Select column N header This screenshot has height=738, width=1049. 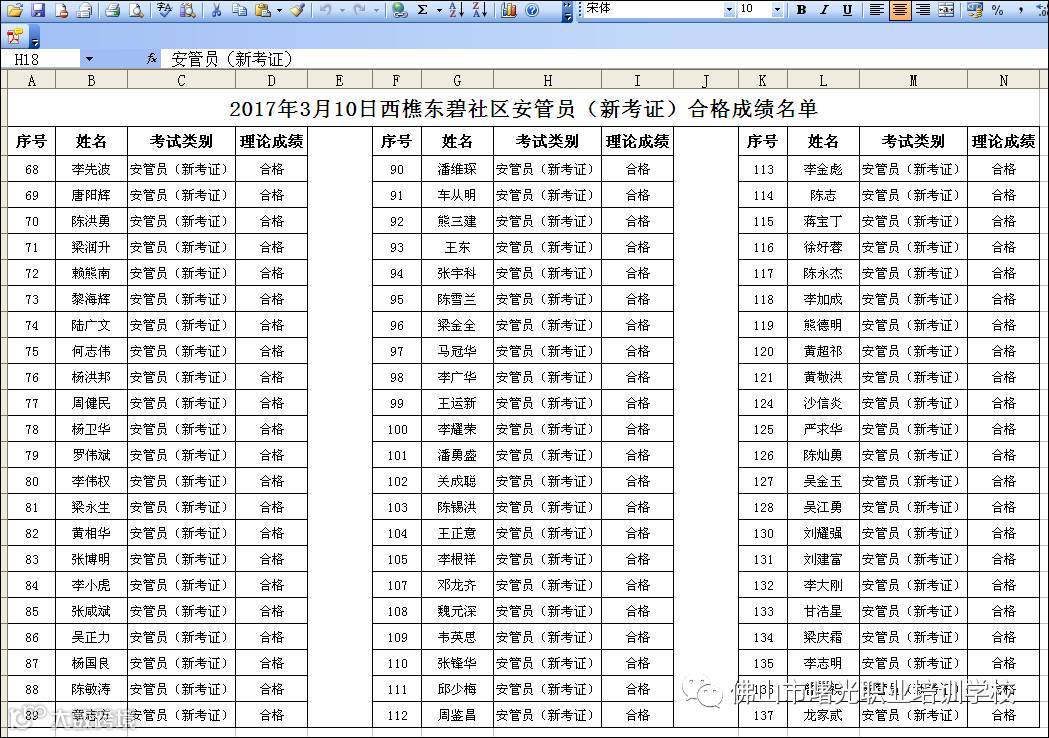tap(1004, 80)
